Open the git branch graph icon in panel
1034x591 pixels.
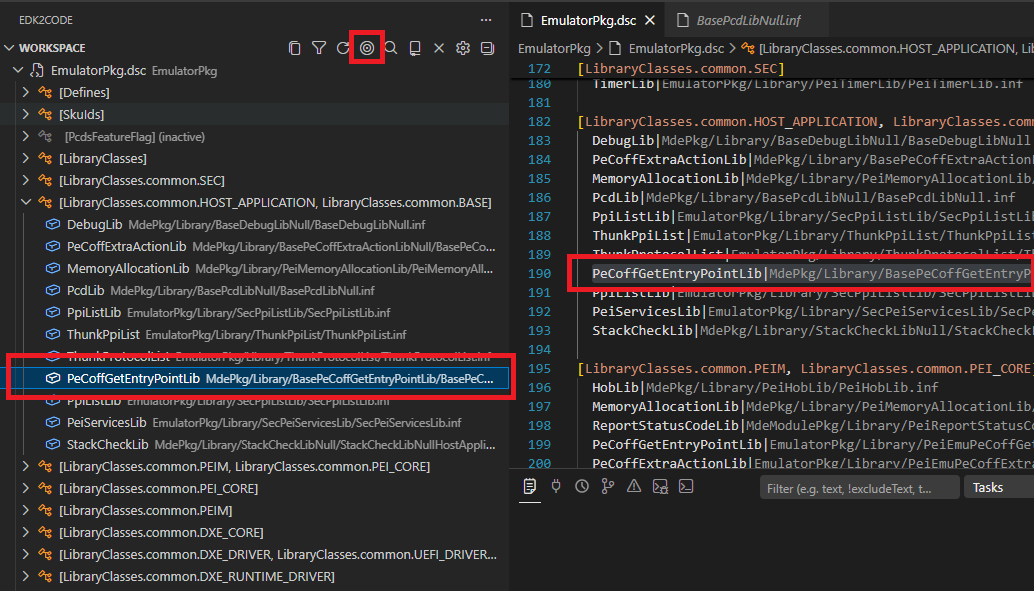[608, 487]
